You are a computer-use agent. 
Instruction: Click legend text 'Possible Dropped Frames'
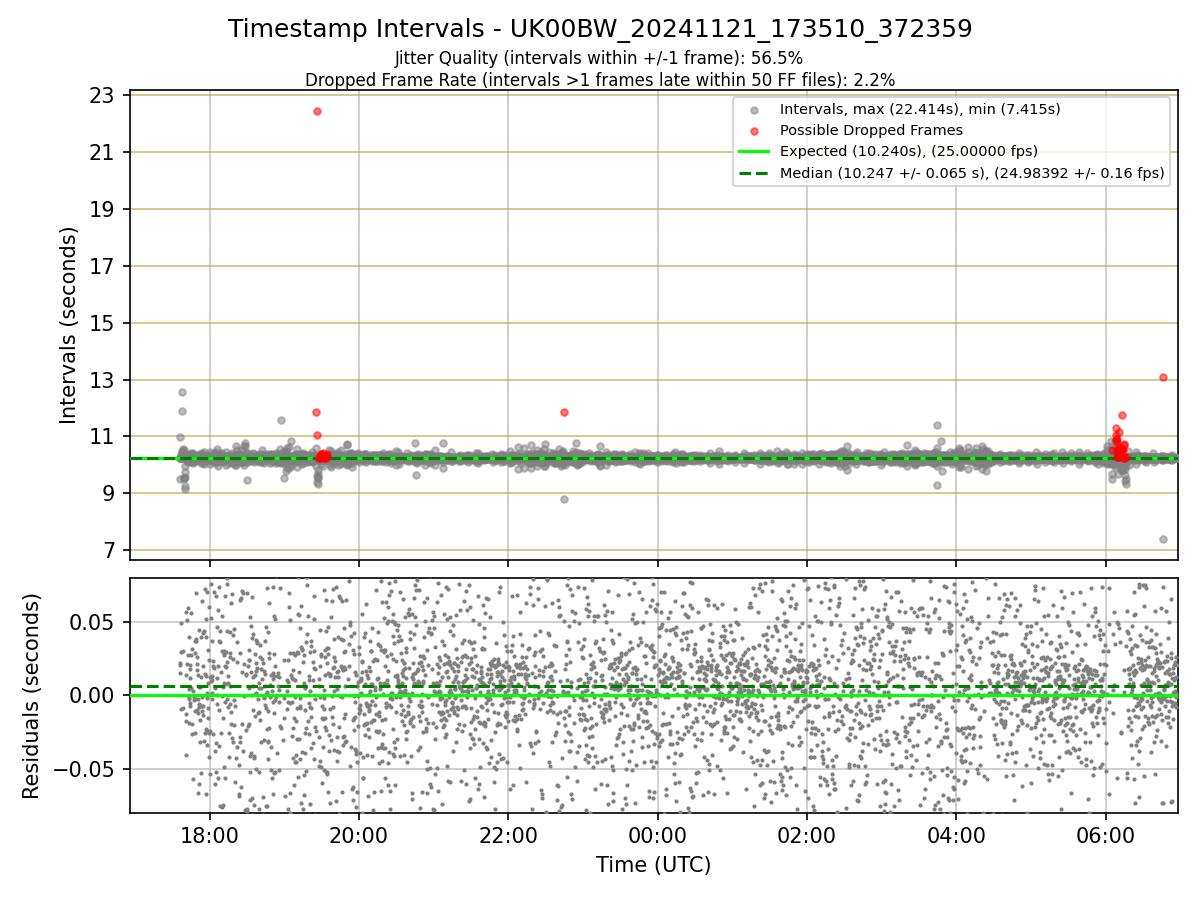point(871,130)
